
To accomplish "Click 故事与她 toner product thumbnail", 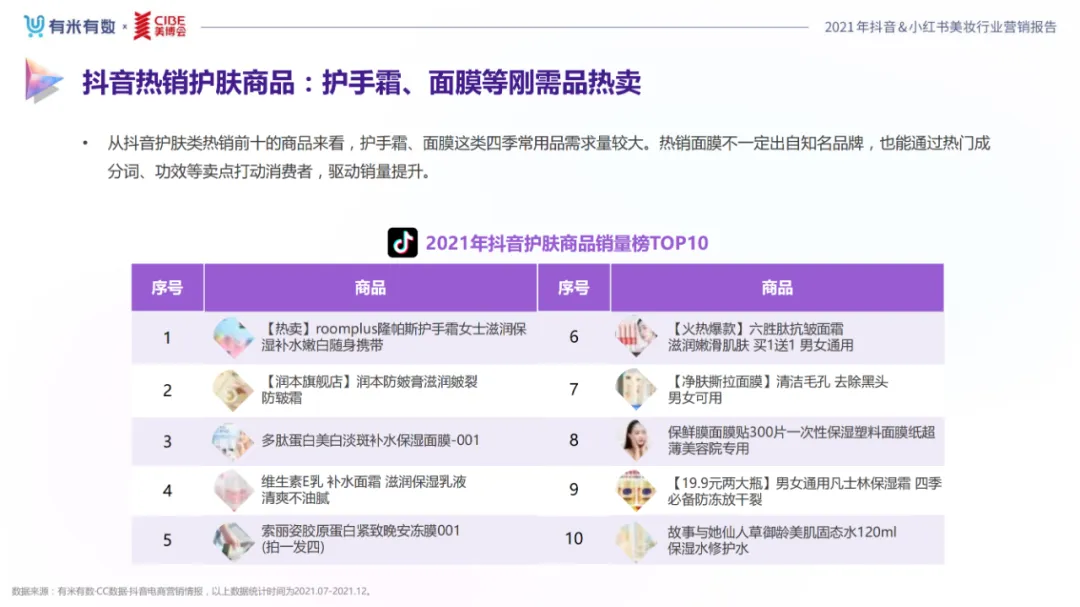I will 636,540.
